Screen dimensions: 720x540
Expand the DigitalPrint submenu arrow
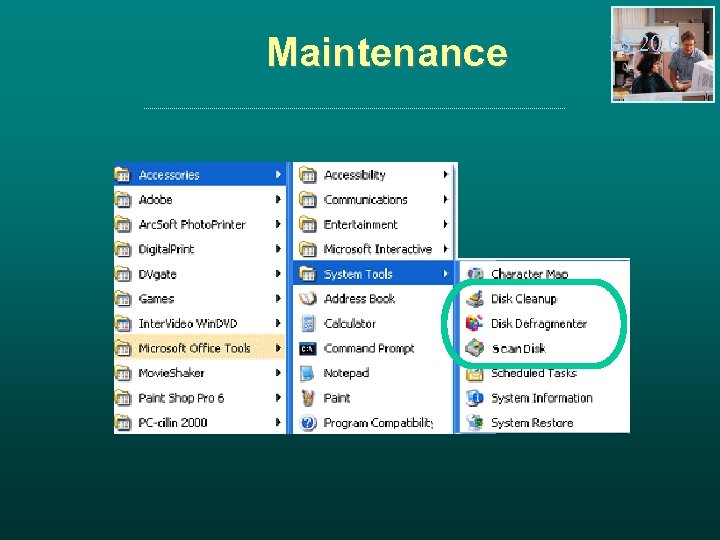[x=278, y=249]
